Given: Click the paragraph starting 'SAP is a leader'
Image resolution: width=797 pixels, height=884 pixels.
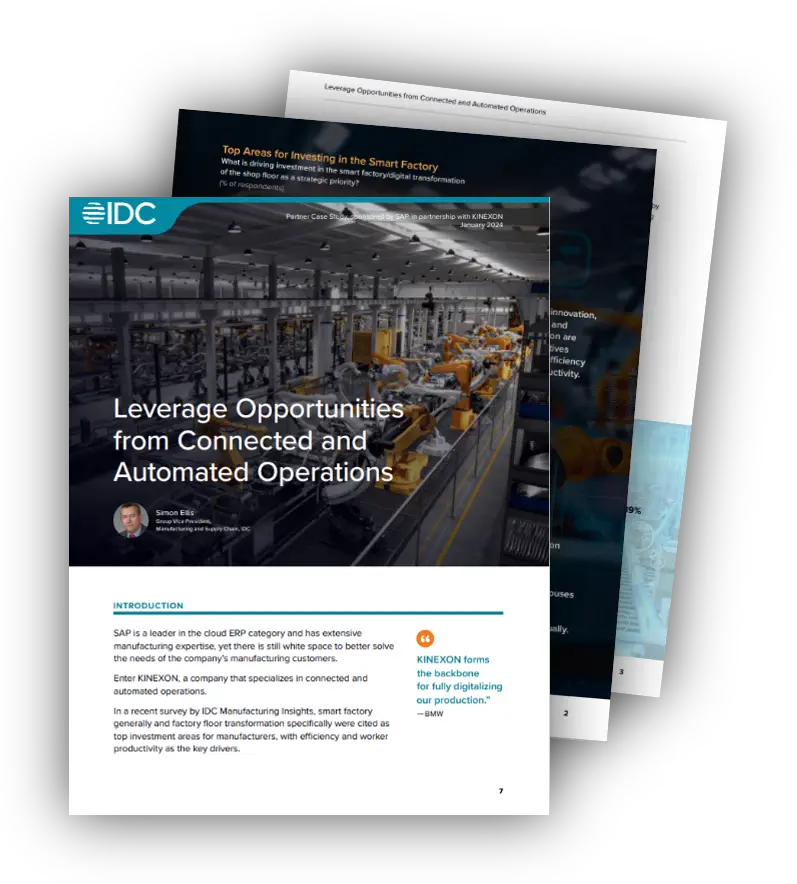Looking at the screenshot, I should point(254,646).
